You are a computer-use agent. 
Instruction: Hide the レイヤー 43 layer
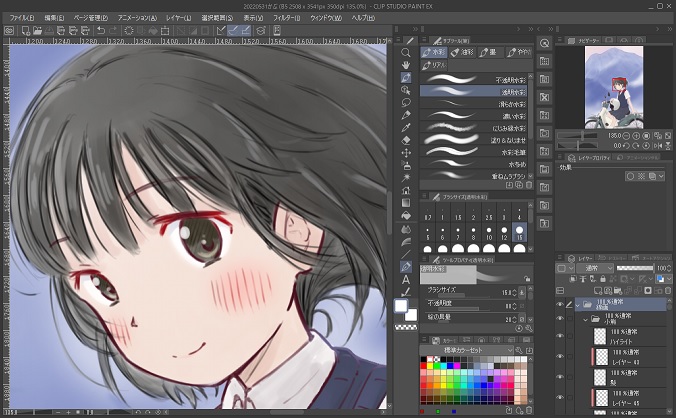click(560, 356)
